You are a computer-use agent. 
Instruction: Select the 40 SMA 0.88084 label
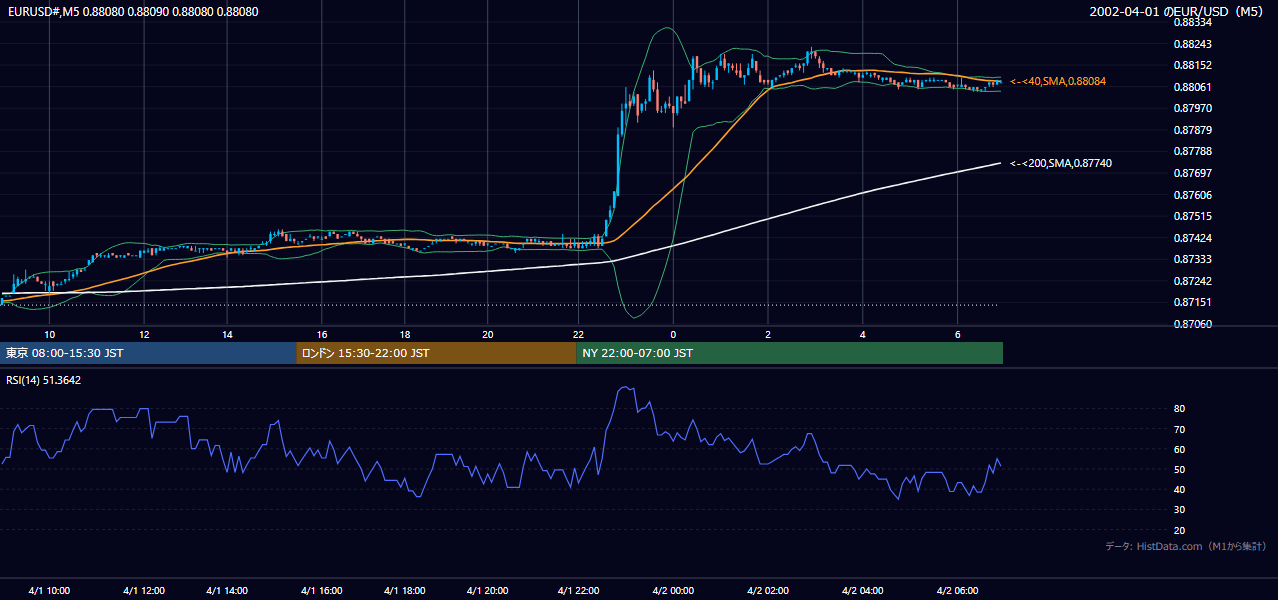(1058, 81)
